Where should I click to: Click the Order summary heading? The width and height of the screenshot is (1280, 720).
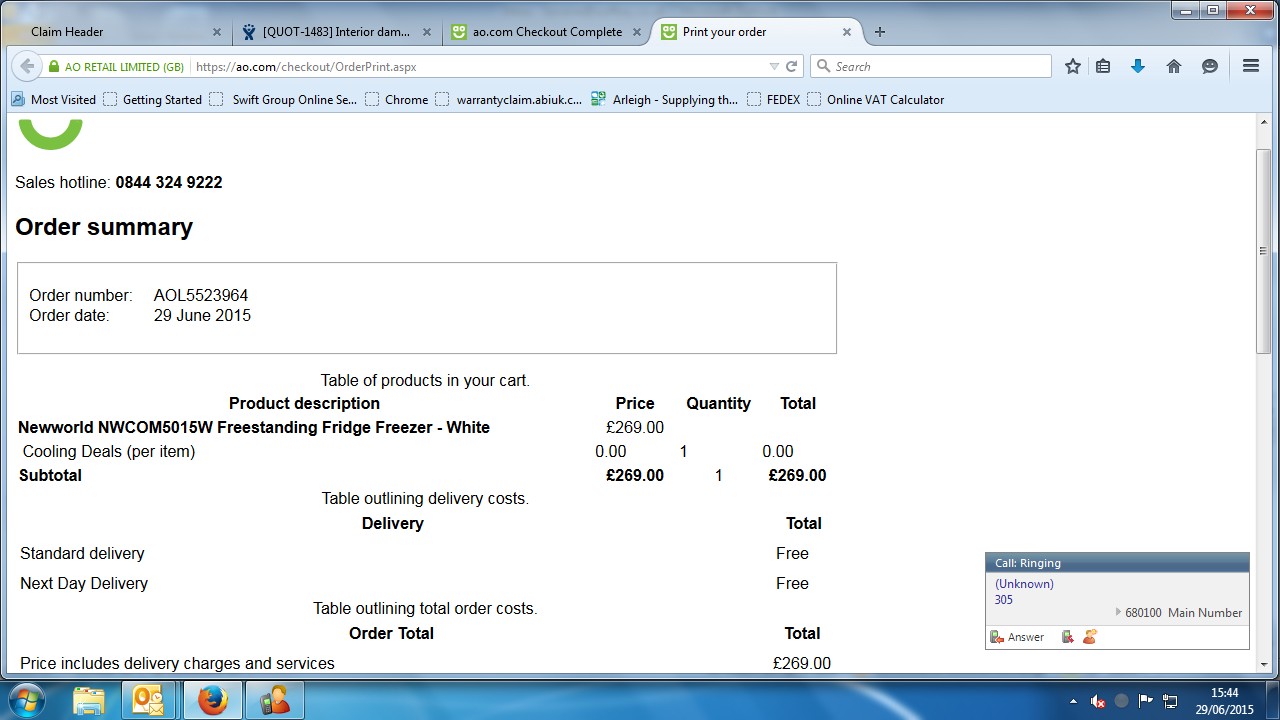click(104, 227)
